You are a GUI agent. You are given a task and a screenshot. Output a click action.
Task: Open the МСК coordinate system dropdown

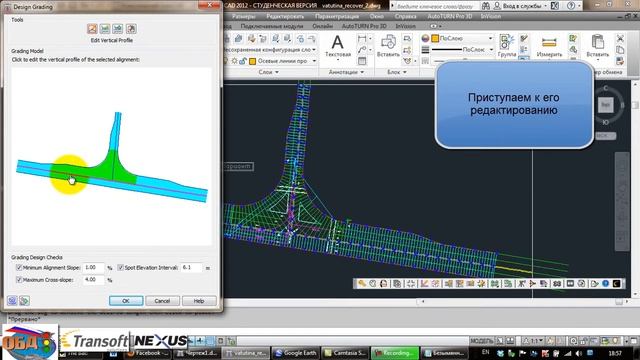[606, 136]
